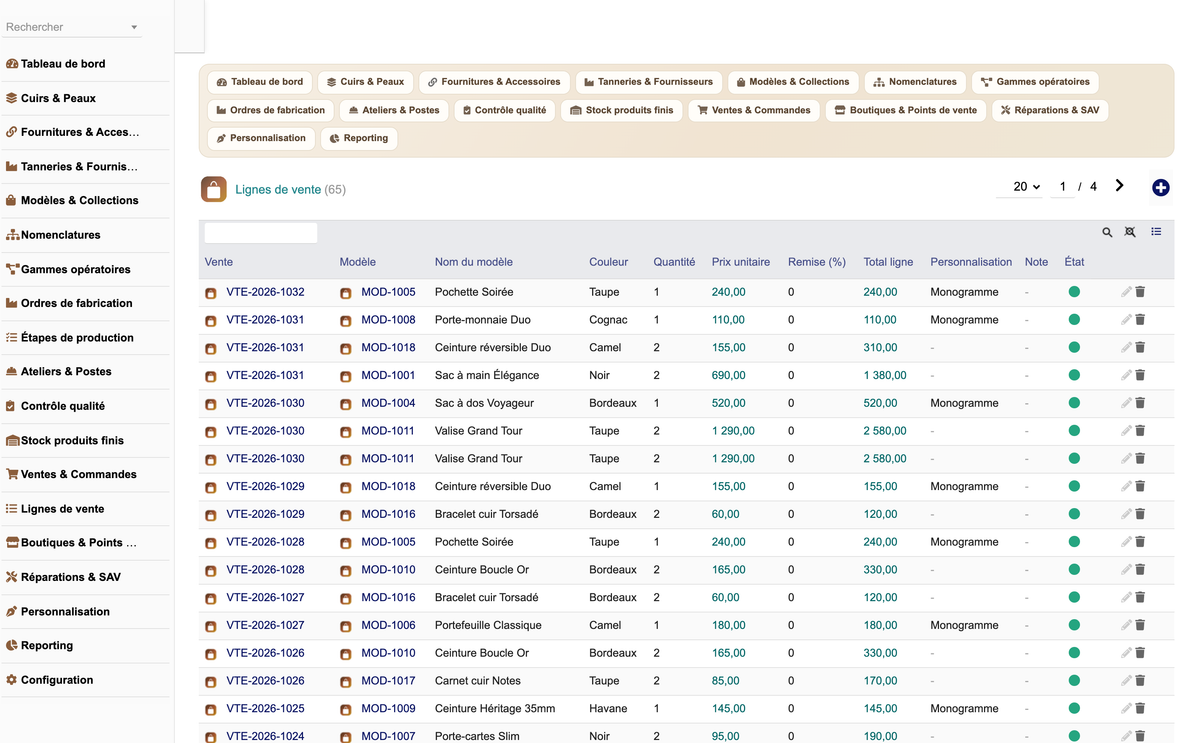The height and width of the screenshot is (743, 1200).
Task: Go to next page arrow
Action: tap(1120, 186)
